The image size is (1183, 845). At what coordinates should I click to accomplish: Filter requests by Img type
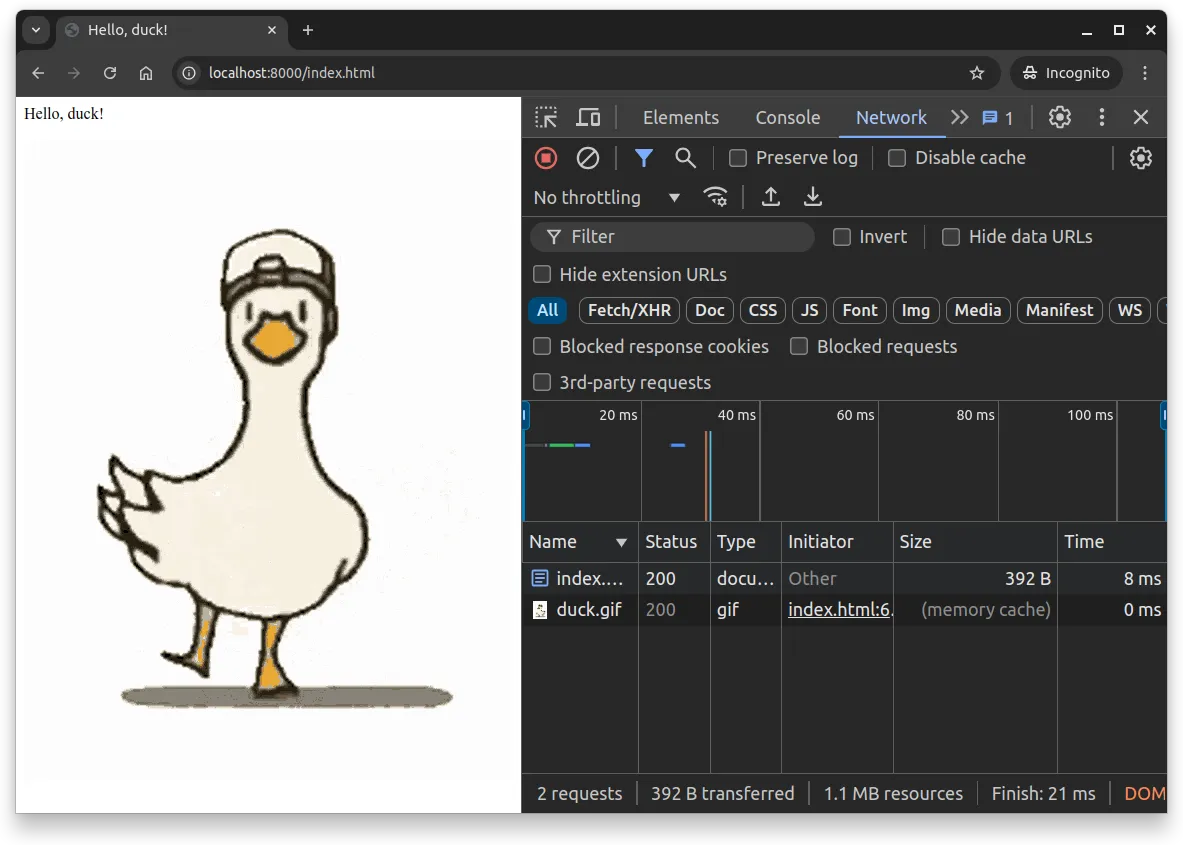click(x=916, y=310)
